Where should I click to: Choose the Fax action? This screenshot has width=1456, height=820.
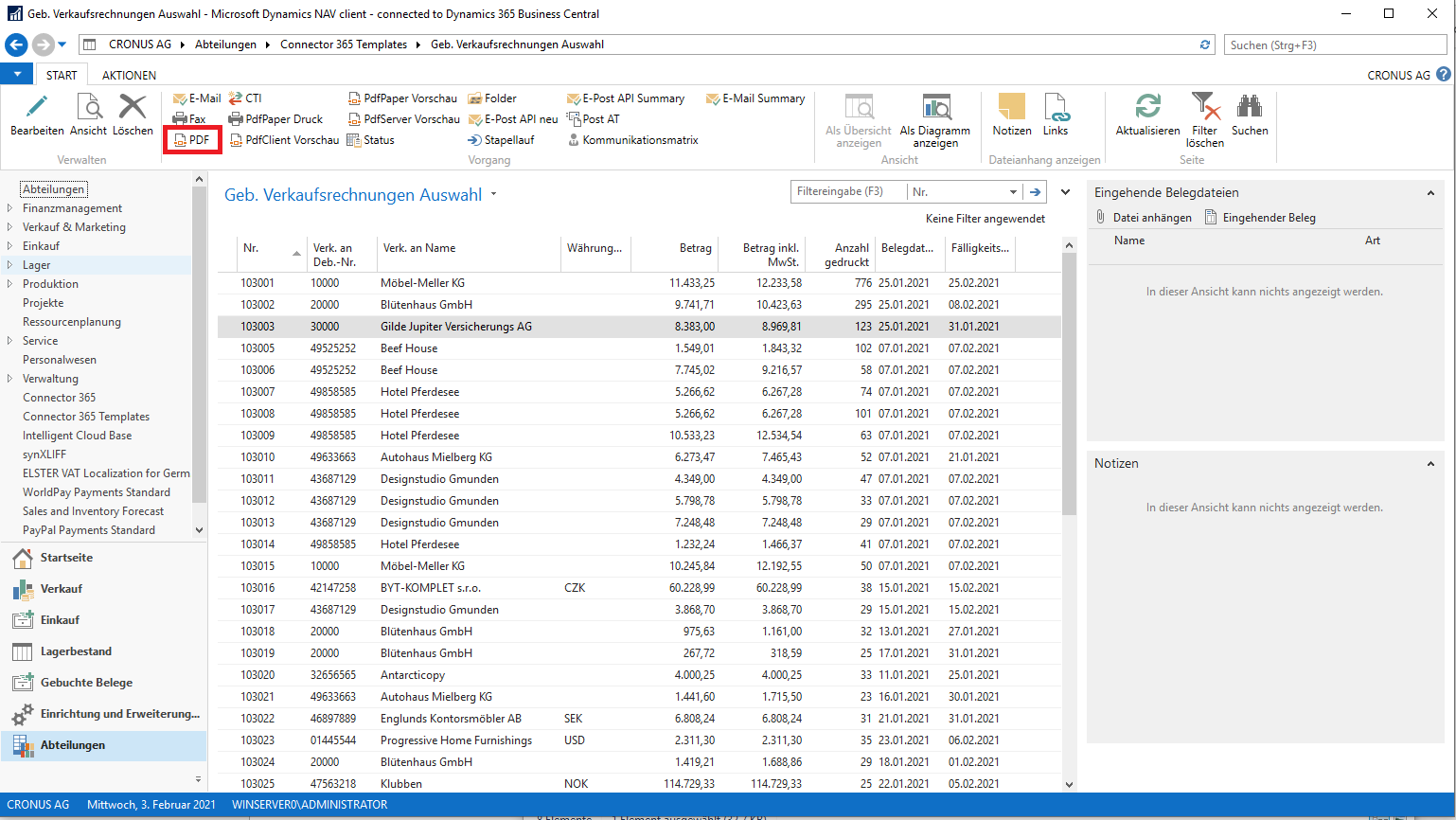[189, 119]
